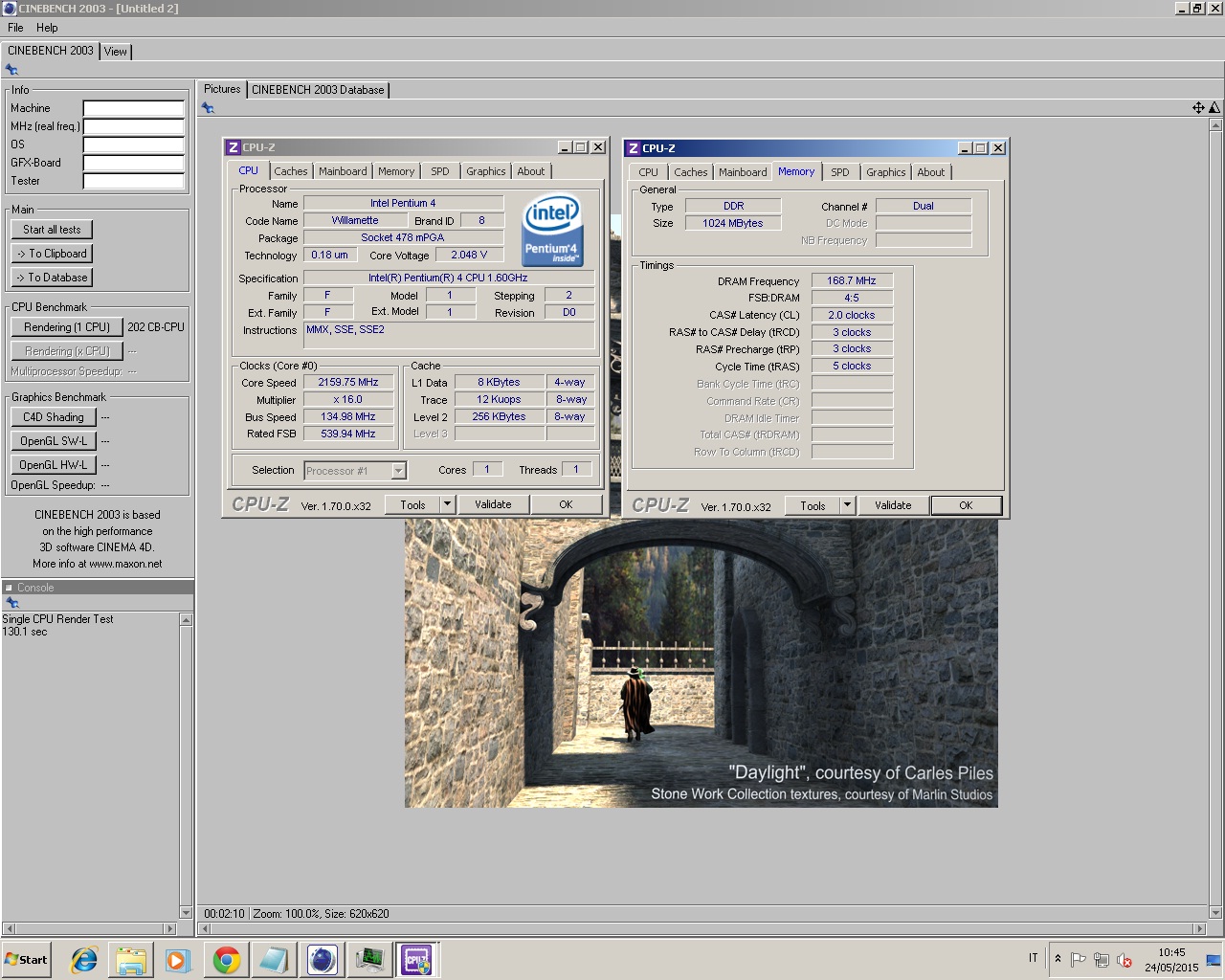Screen dimensions: 1225x980
Task: Click the Machine input field
Action: [x=133, y=108]
